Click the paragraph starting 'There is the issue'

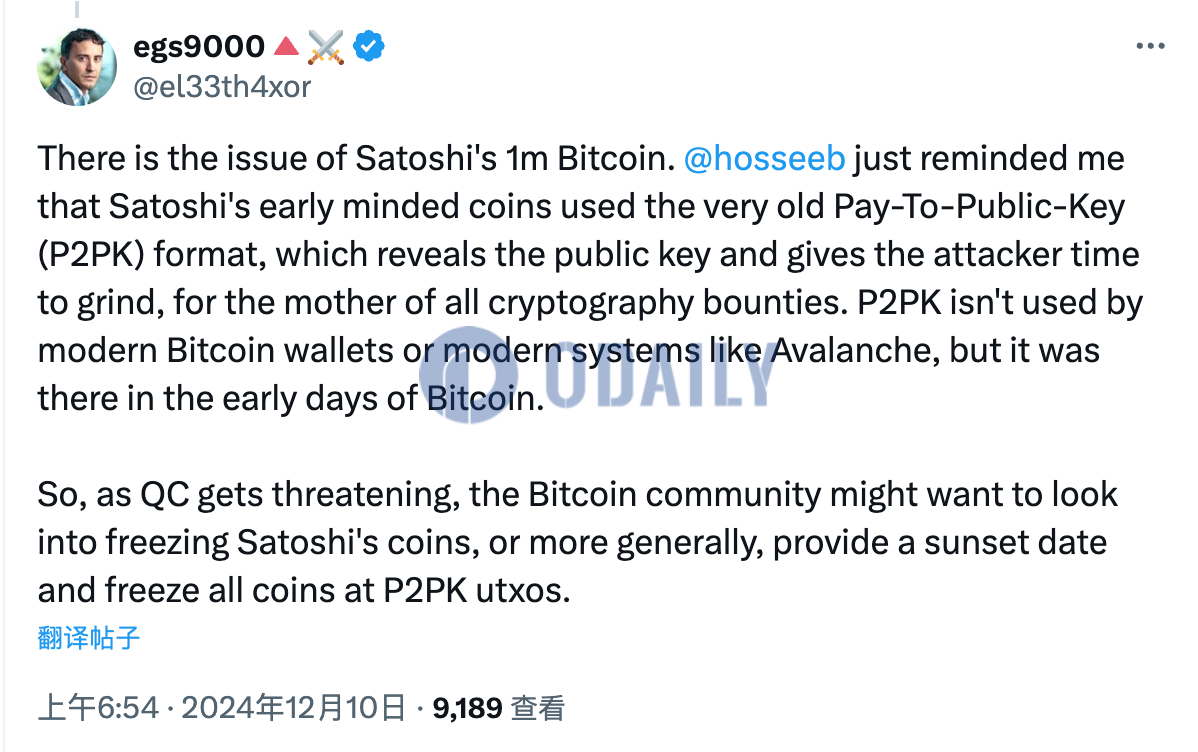590,278
